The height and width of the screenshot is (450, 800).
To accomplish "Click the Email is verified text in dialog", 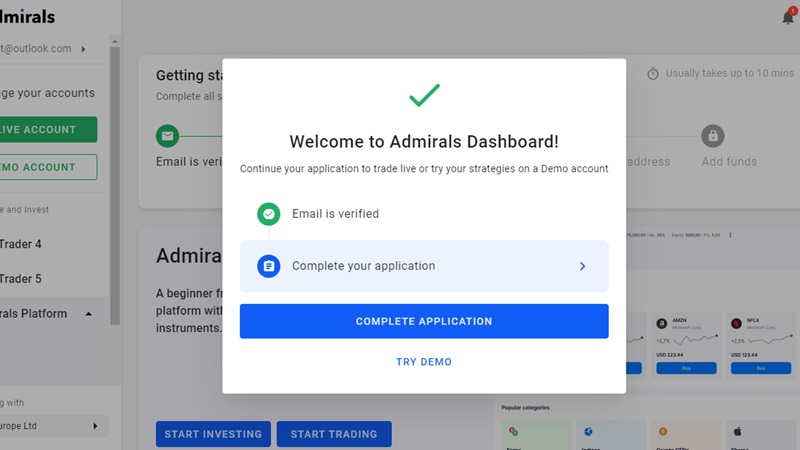I will pos(335,214).
